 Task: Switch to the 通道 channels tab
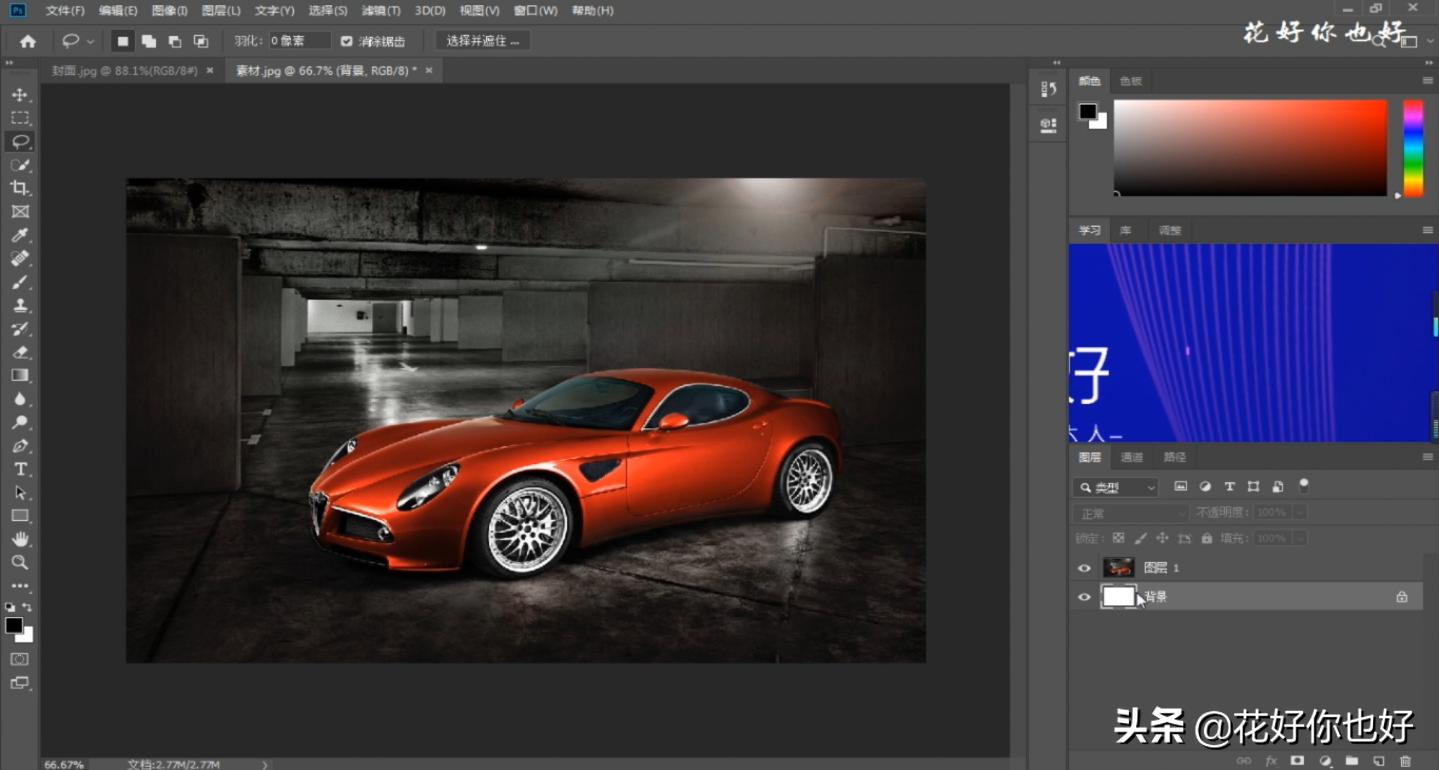(x=1131, y=457)
